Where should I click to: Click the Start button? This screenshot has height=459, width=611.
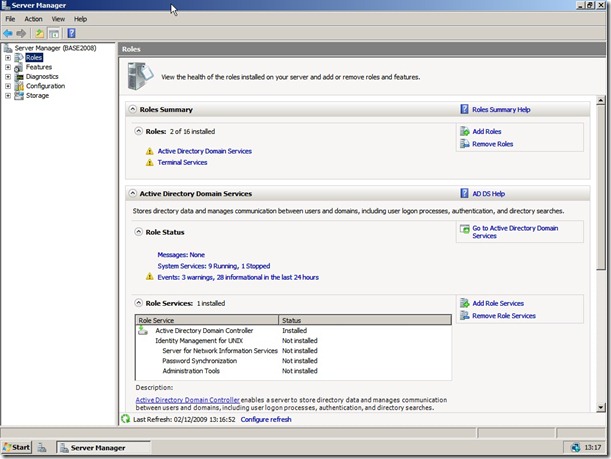pos(16,447)
